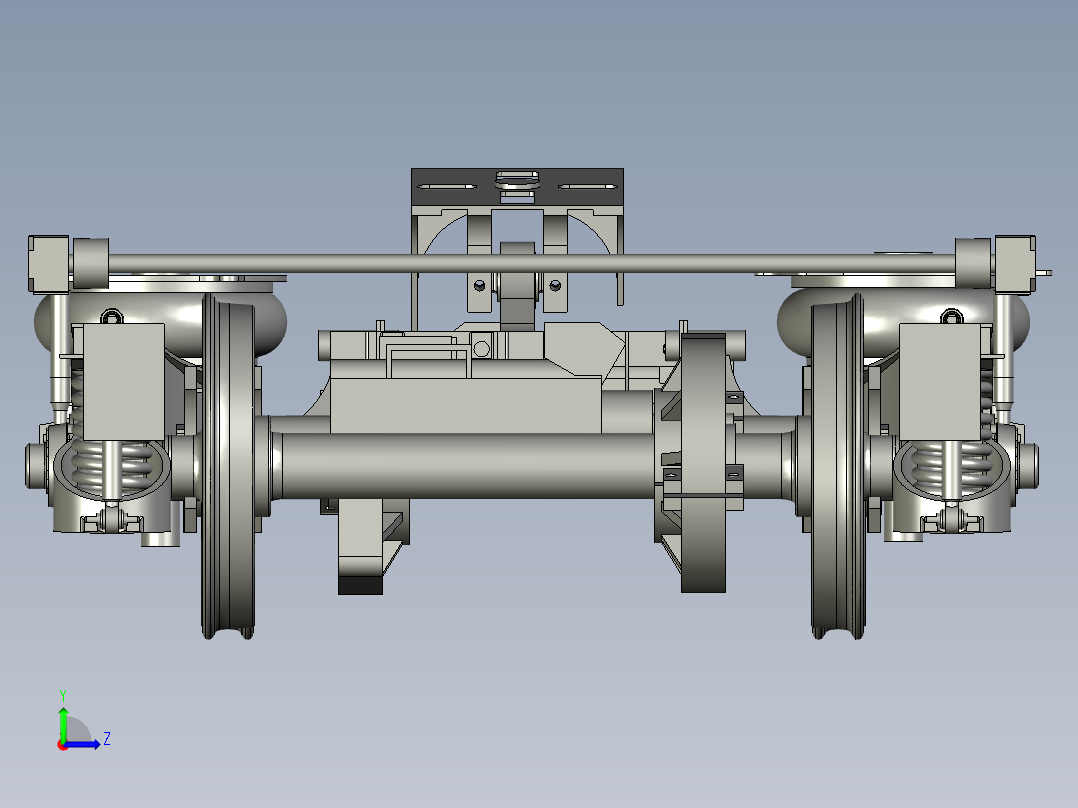Select the left end block of top rod
This screenshot has height=808, width=1078.
point(48,264)
